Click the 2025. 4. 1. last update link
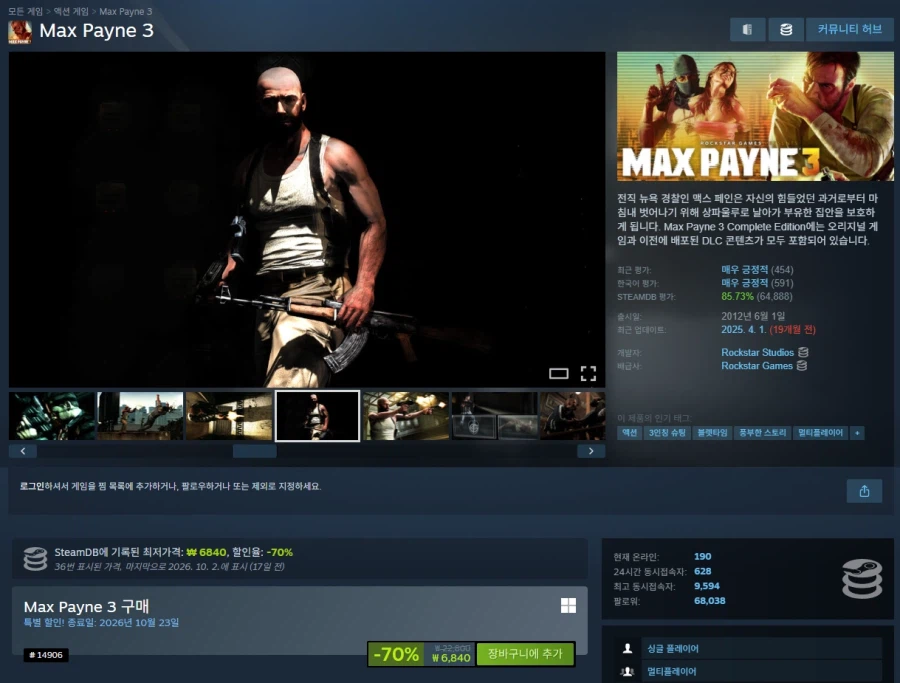The width and height of the screenshot is (900, 683). pyautogui.click(x=743, y=329)
